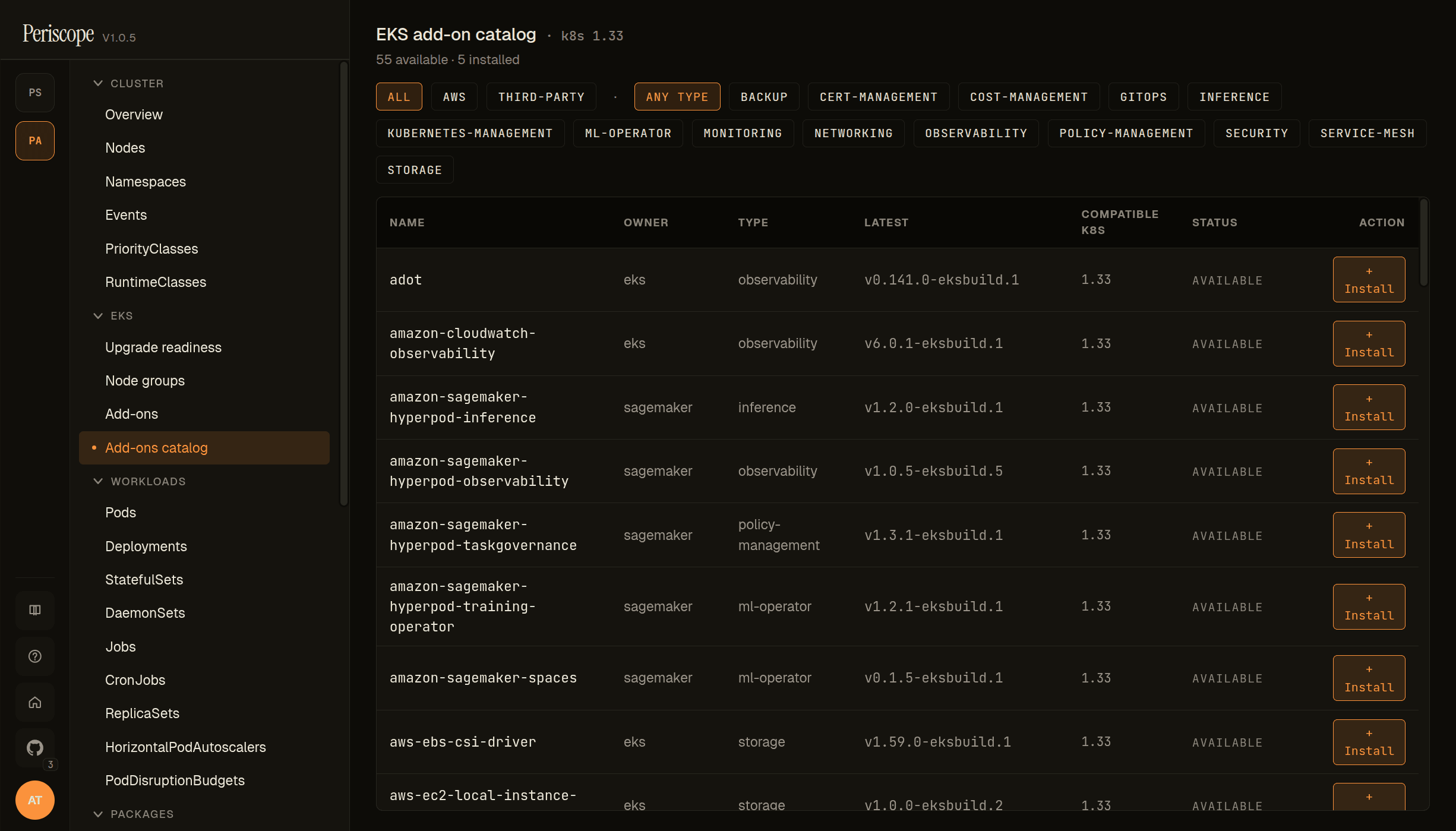Screen dimensions: 1456x831
Task: Open the Jobs page
Action: [204, 647]
